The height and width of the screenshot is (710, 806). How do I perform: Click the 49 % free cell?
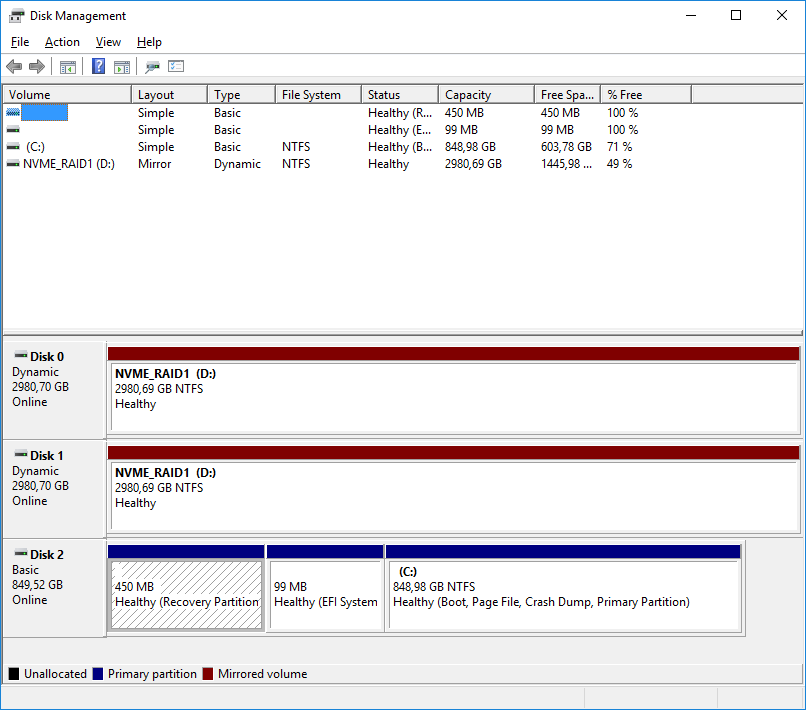(619, 164)
